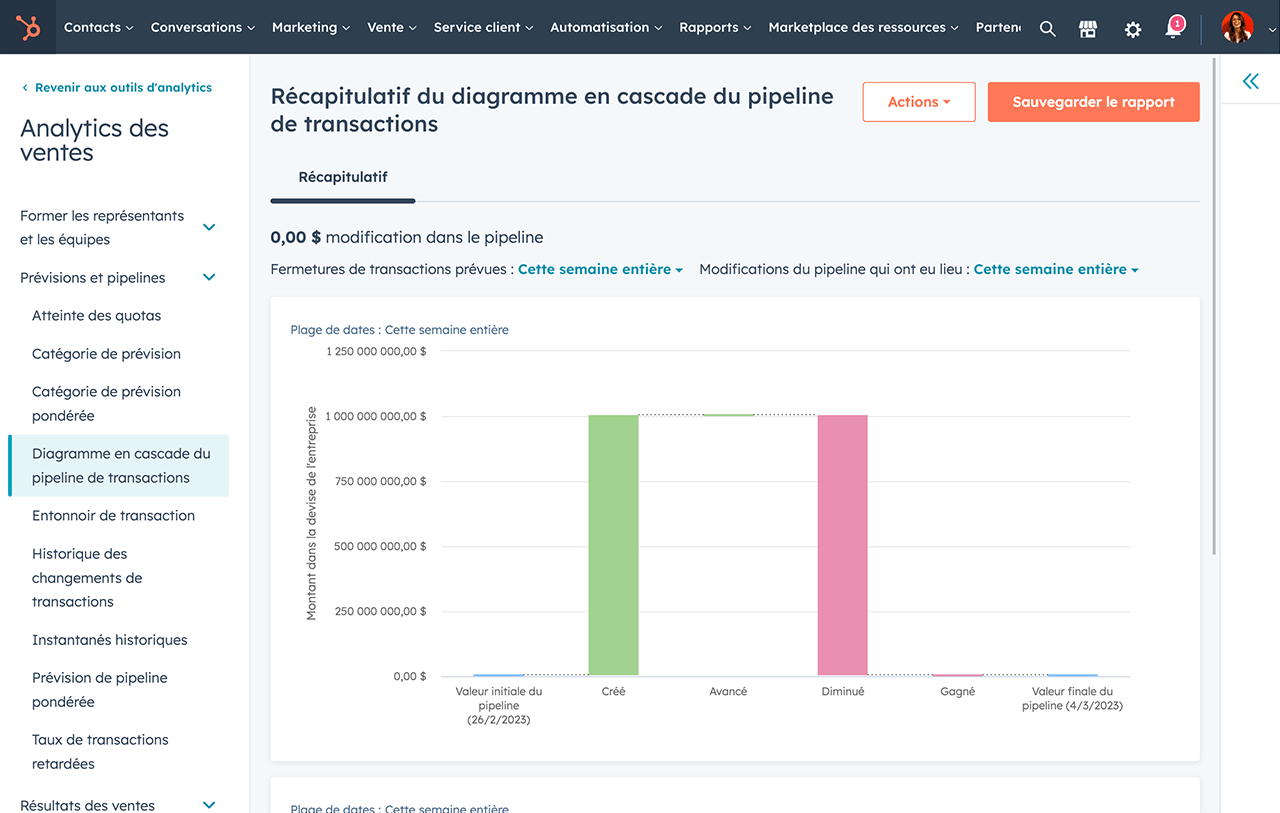
Task: Click the pink Diminué bar
Action: [x=842, y=545]
